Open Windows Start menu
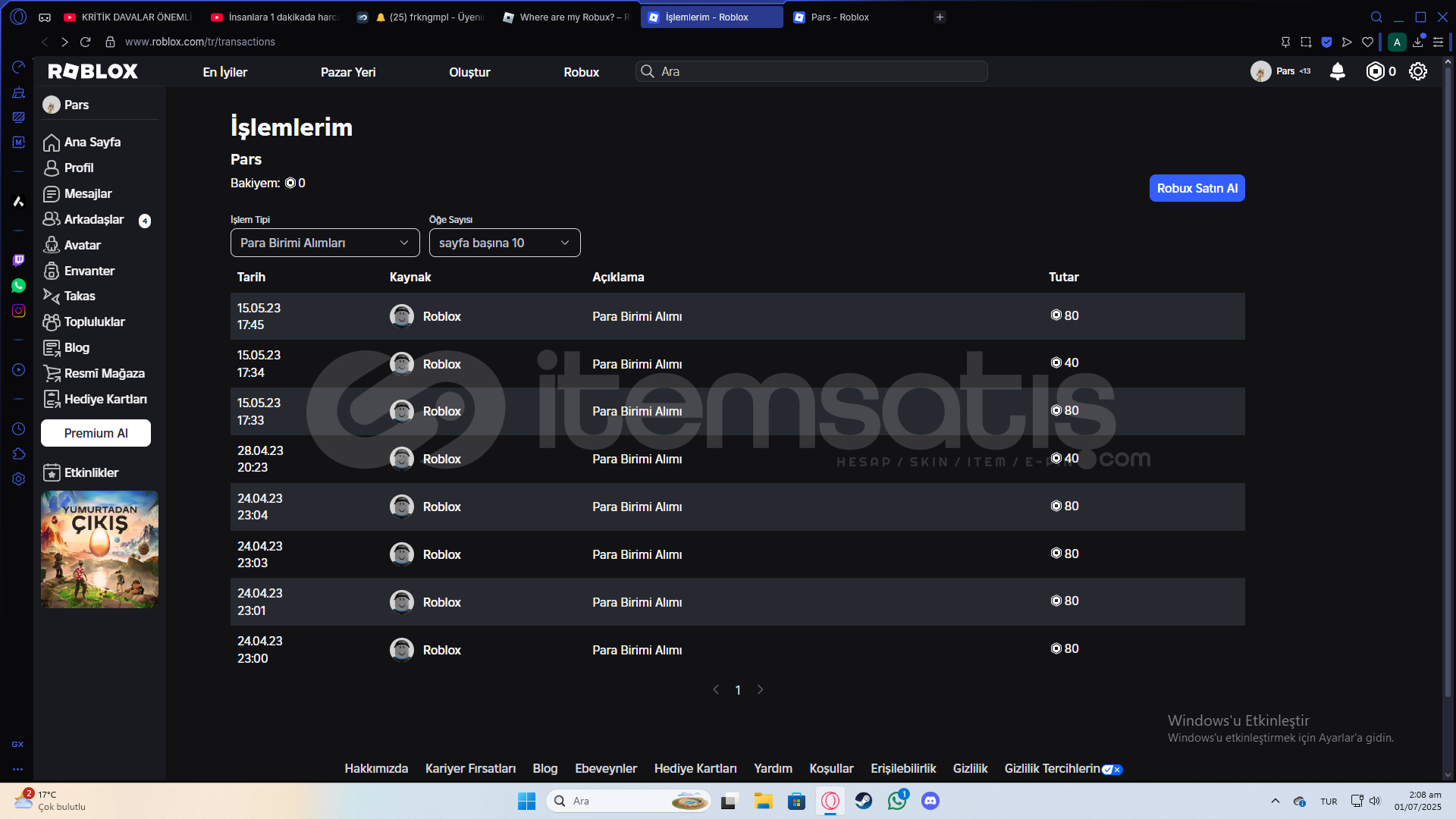 pyautogui.click(x=526, y=801)
